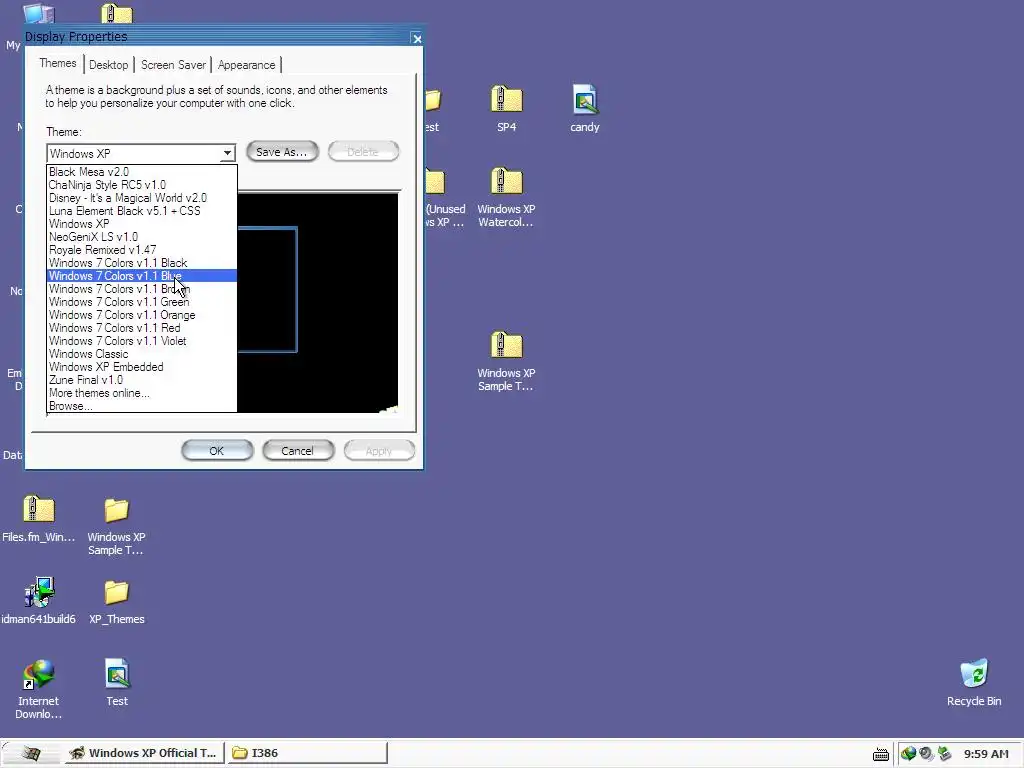
Task: Choose Black Mesa v2.0 theme
Action: (x=142, y=172)
